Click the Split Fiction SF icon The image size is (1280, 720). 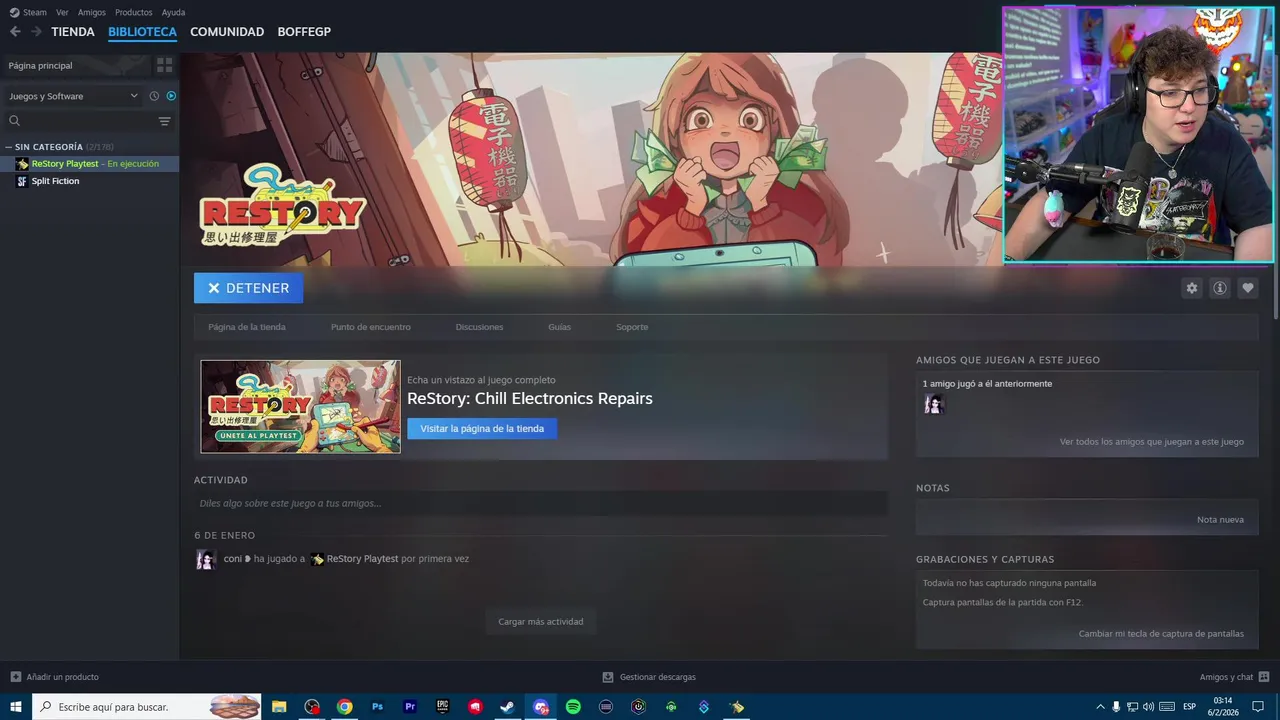click(x=22, y=181)
